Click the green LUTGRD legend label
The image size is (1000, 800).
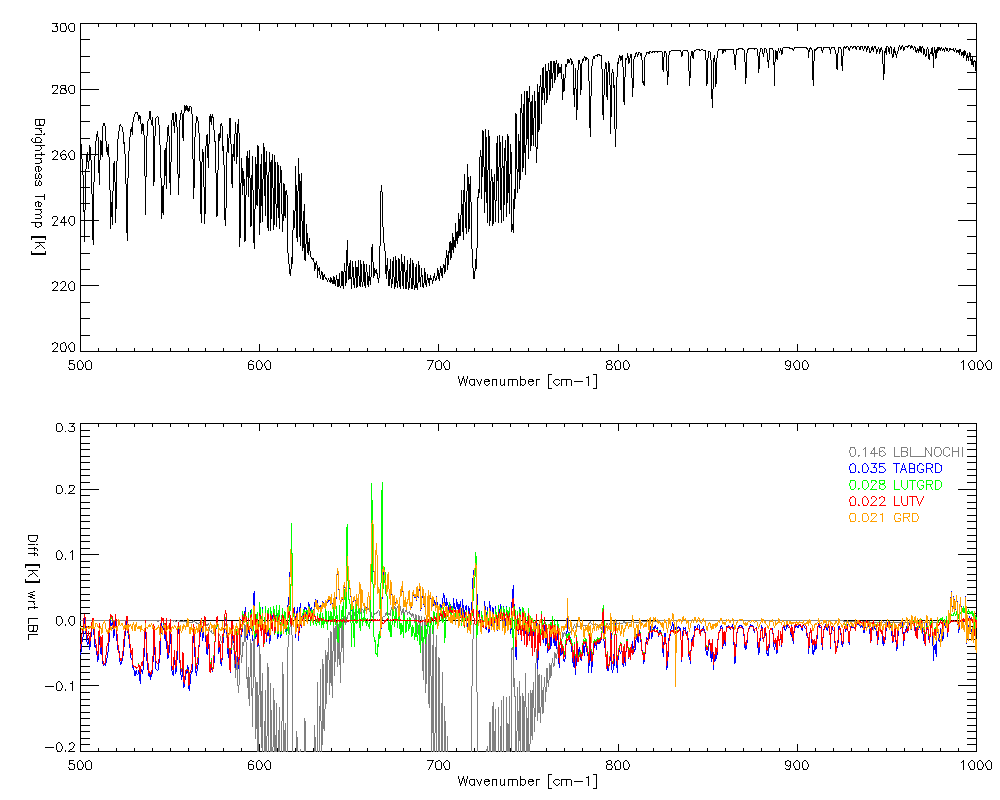[895, 485]
